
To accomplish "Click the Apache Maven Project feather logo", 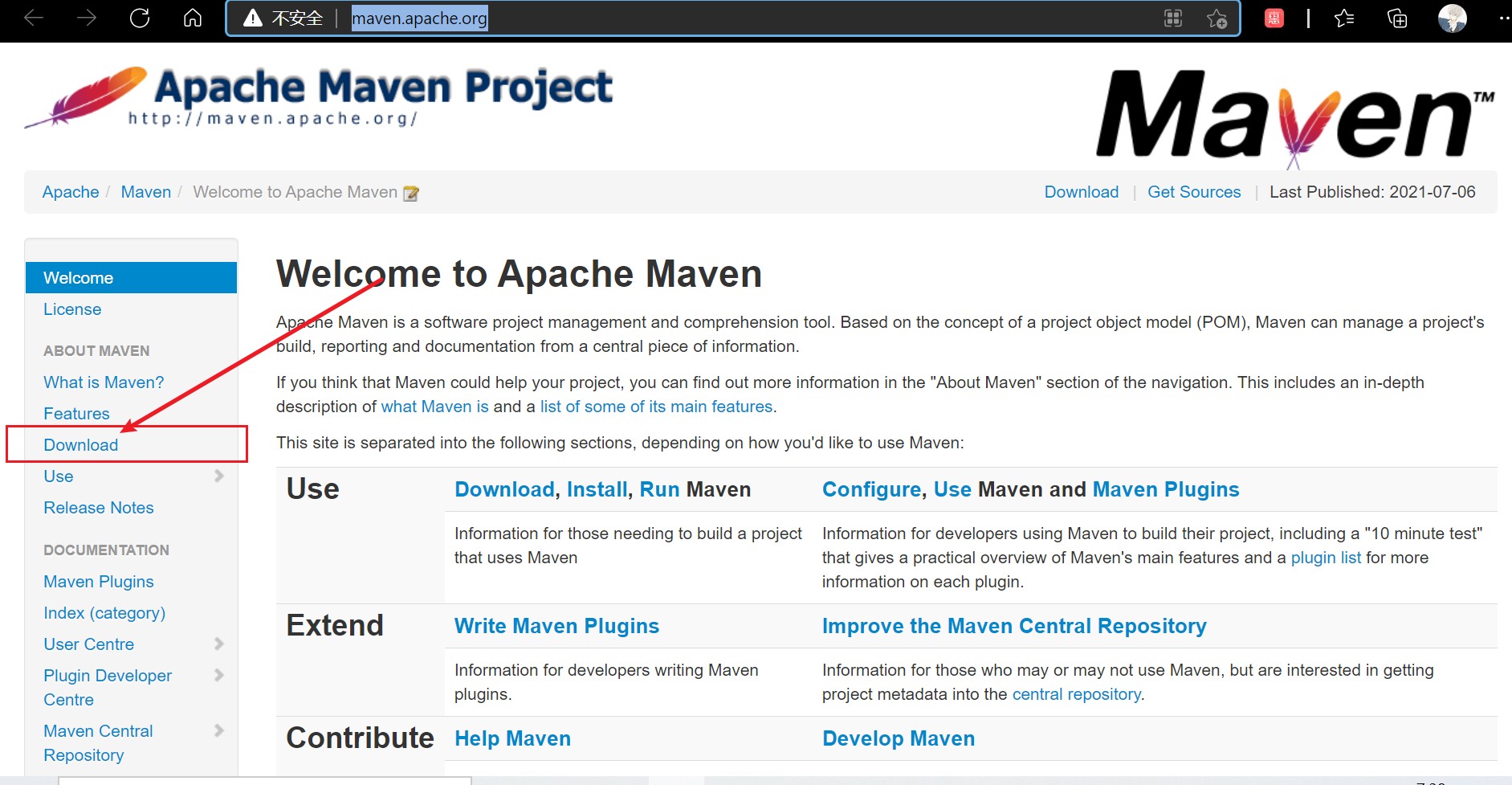I will (319, 98).
